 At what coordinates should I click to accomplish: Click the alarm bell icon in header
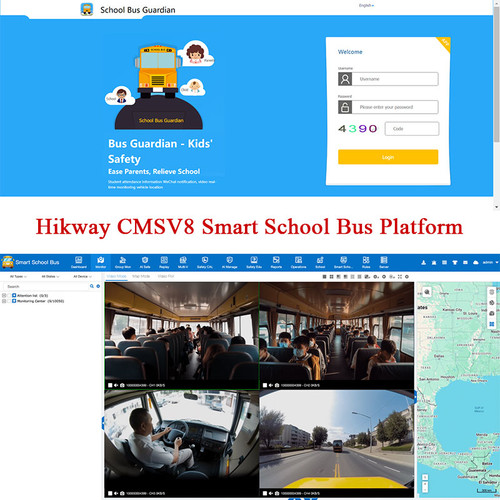click(x=434, y=263)
